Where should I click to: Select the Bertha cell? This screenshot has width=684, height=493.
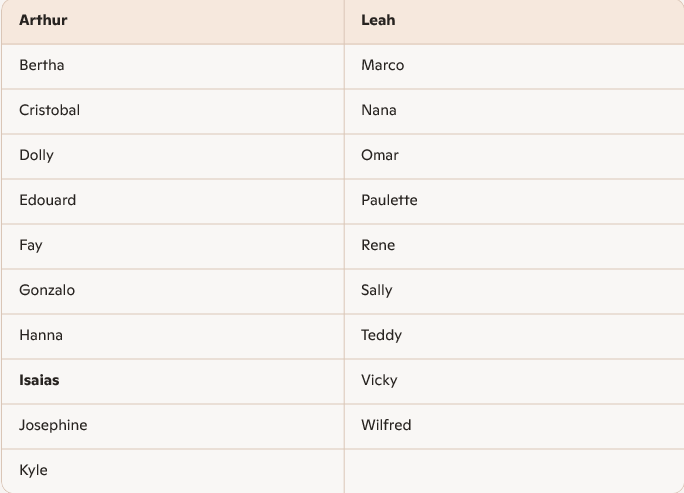tap(42, 65)
